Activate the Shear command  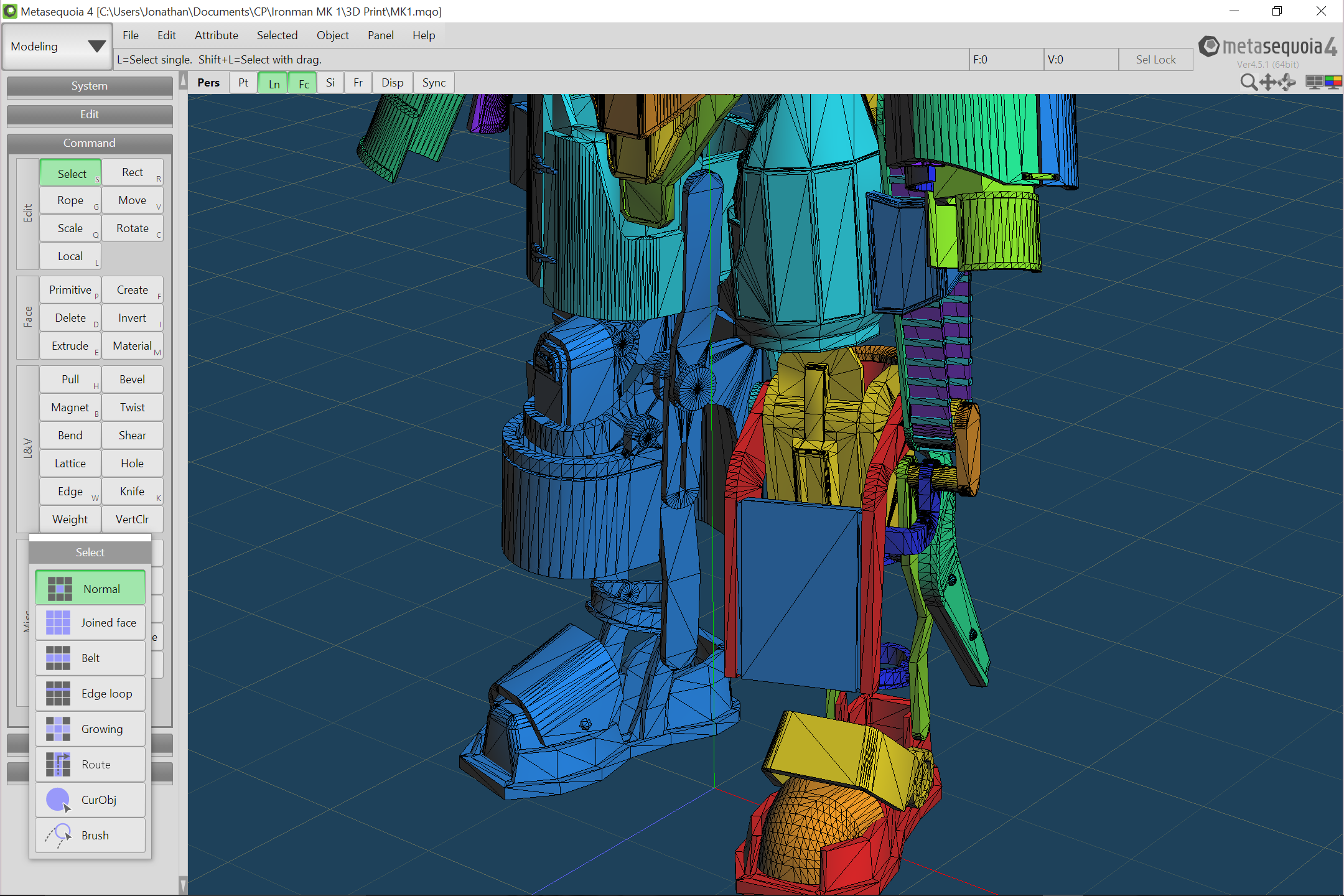[x=133, y=436]
